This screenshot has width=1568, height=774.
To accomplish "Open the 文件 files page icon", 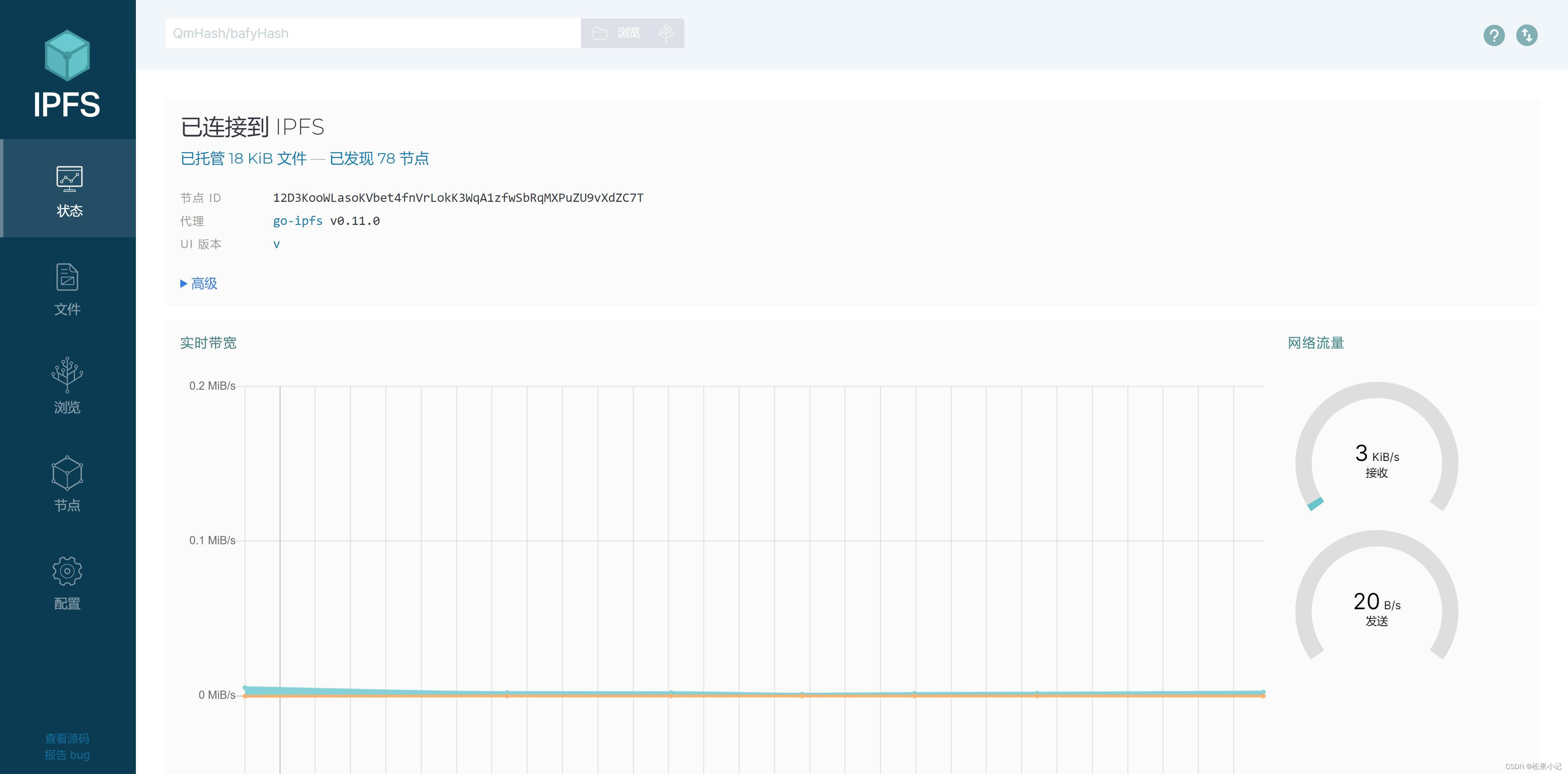I will pos(67,278).
